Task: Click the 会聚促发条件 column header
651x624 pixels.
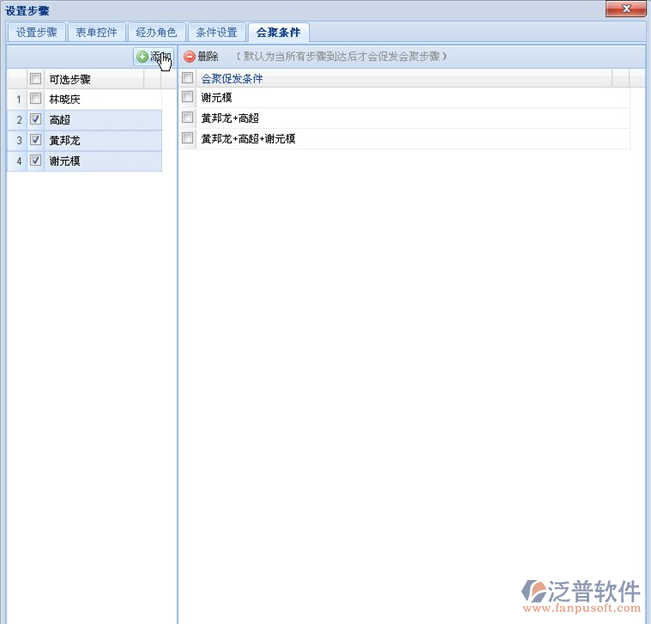Action: [232, 78]
